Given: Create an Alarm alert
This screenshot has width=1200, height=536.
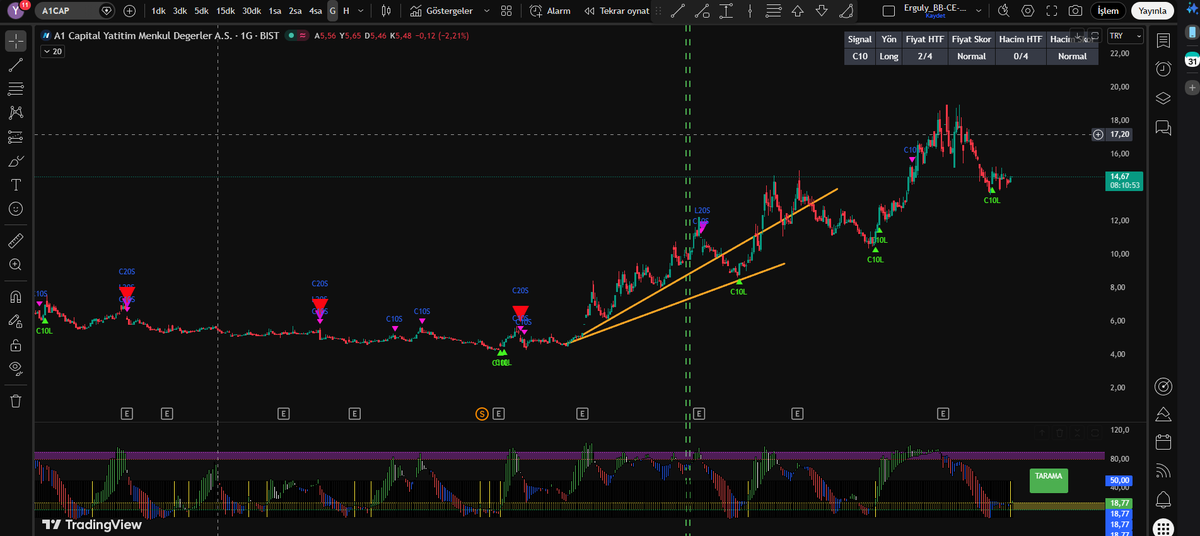Looking at the screenshot, I should pos(550,11).
